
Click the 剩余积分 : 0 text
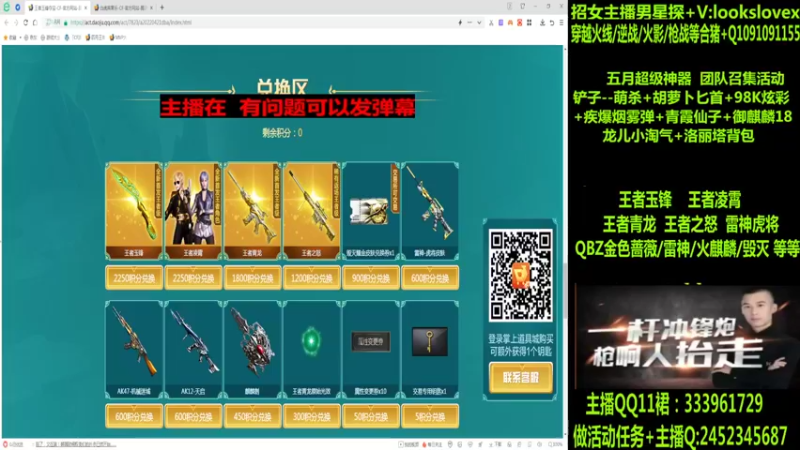(x=282, y=133)
